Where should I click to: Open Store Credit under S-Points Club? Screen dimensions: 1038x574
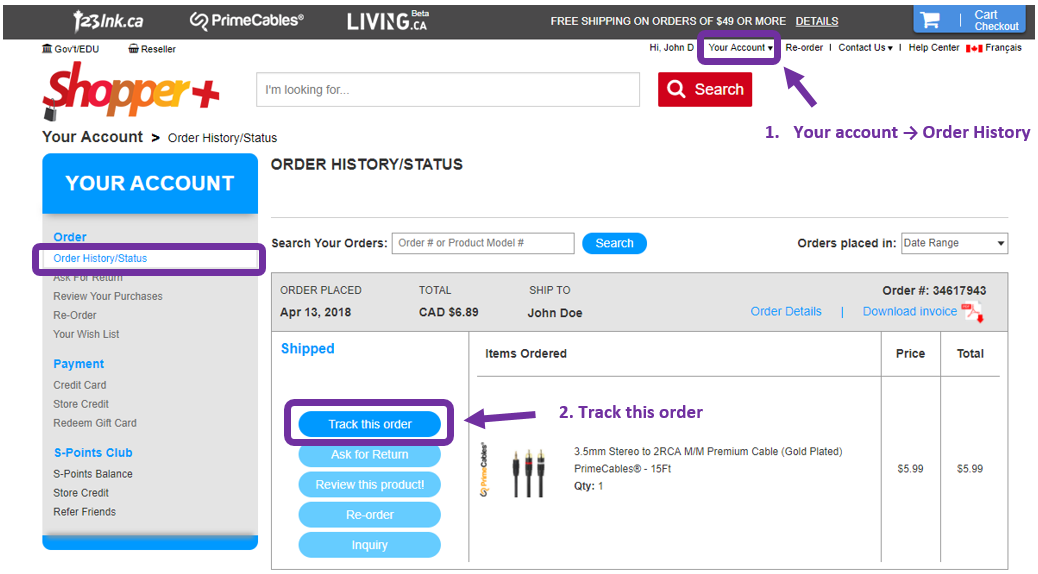click(81, 493)
